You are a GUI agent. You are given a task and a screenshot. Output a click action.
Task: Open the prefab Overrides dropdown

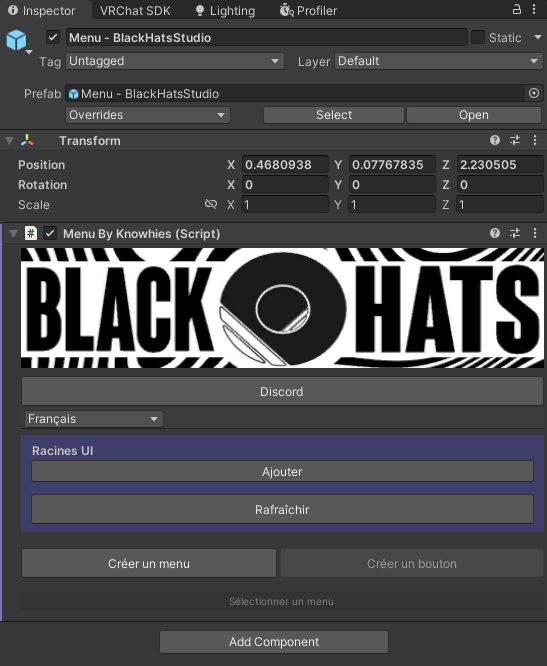click(x=148, y=115)
